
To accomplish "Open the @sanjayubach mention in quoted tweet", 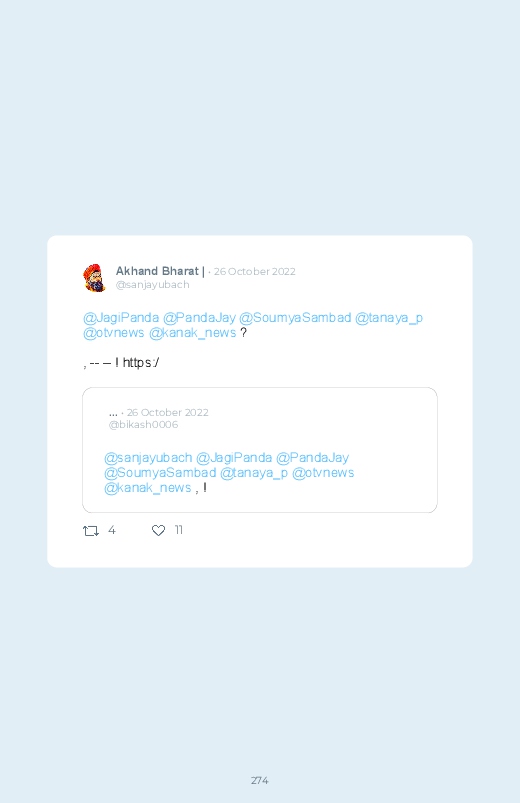I will coord(148,458).
